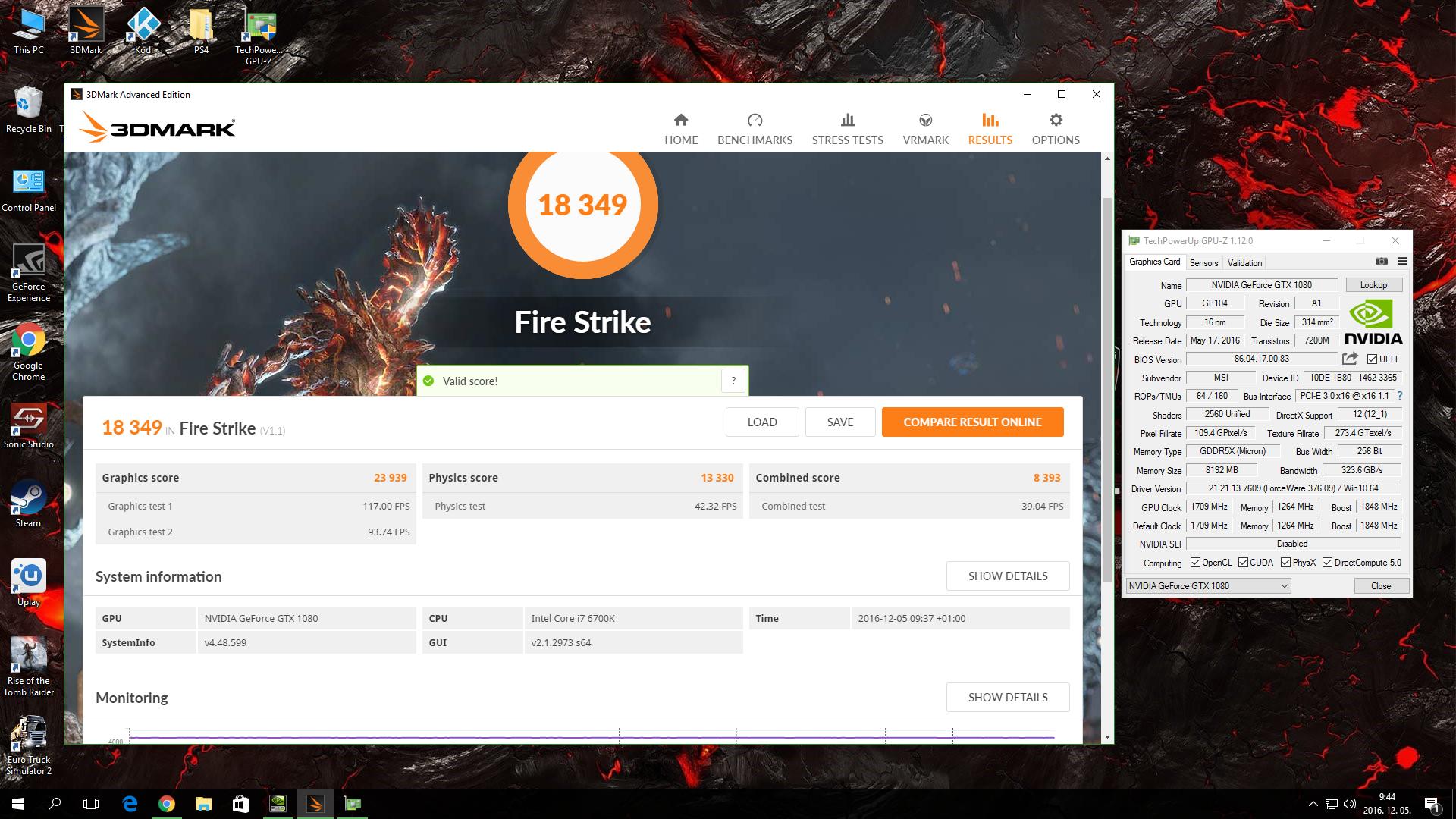Click the 3DMark logo in header
Image resolution: width=1456 pixels, height=819 pixels.
(x=157, y=127)
